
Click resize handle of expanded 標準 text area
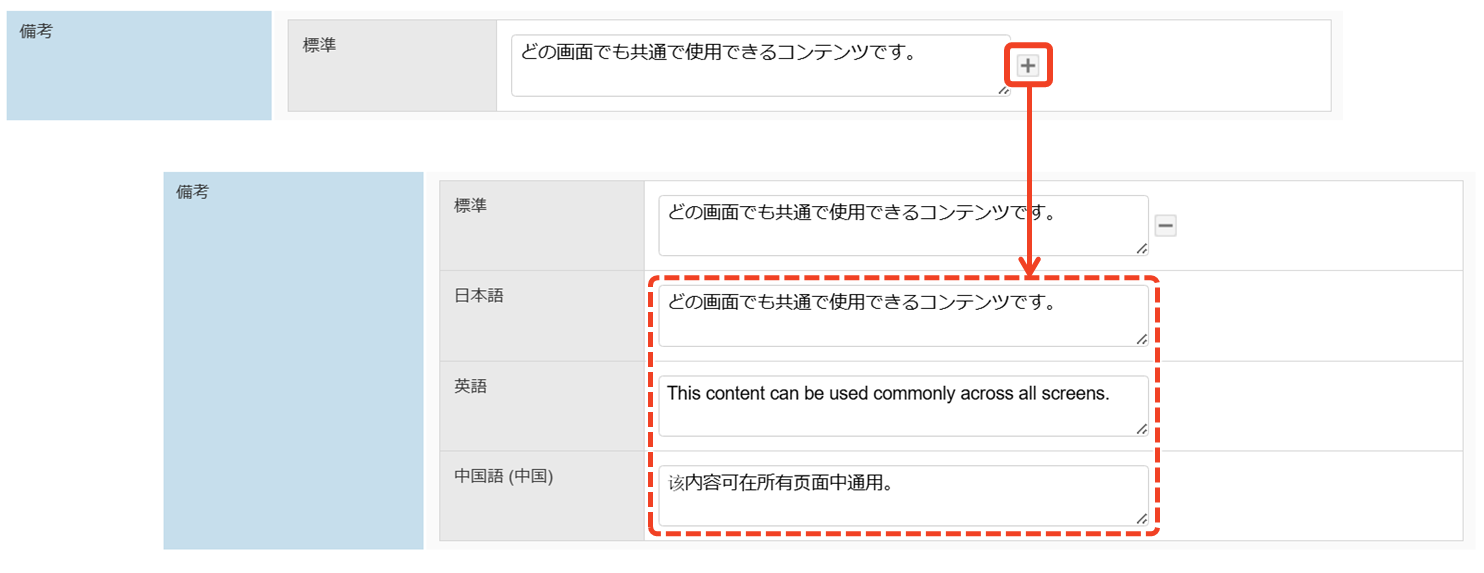(1141, 248)
